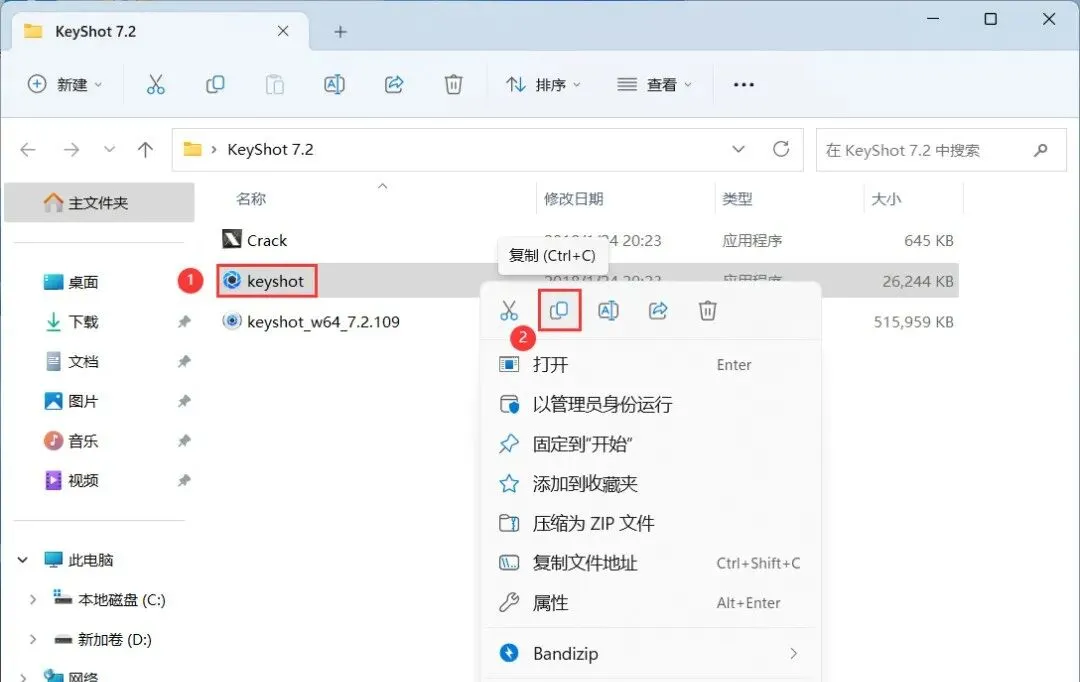Open the toolbar three-dots more menu
This screenshot has height=682, width=1080.
pos(744,85)
